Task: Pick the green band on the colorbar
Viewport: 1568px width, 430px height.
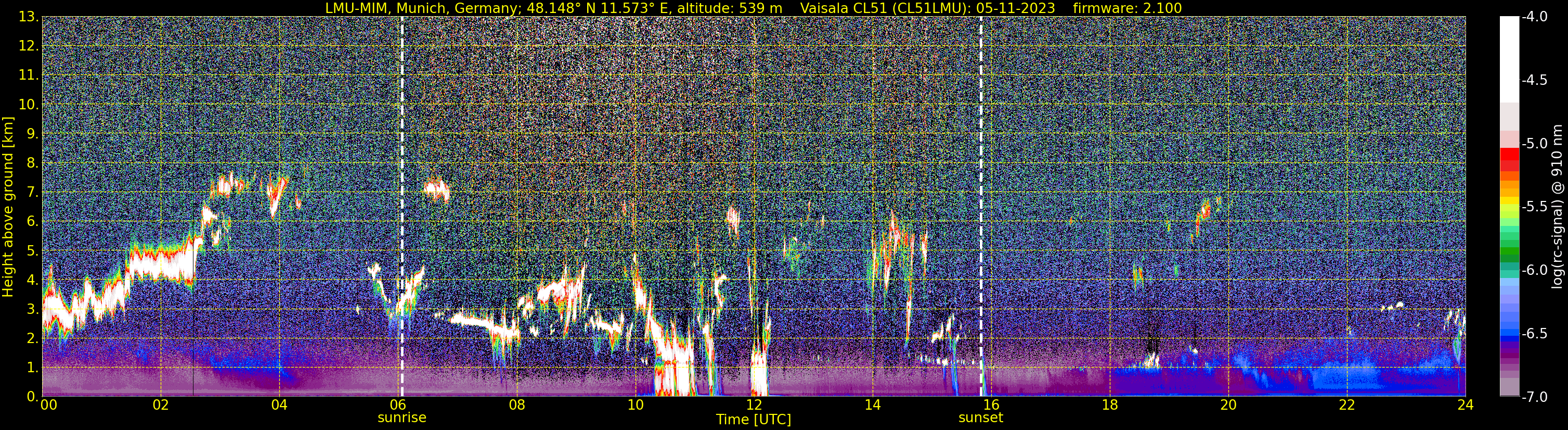Action: click(1509, 251)
